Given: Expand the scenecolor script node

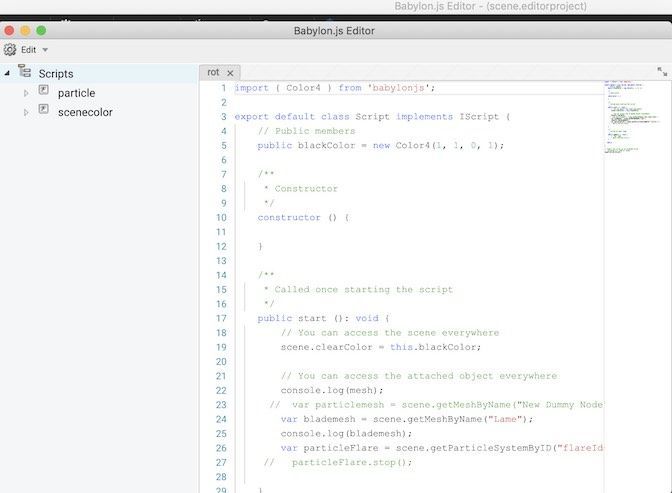Looking at the screenshot, I should pyautogui.click(x=26, y=112).
